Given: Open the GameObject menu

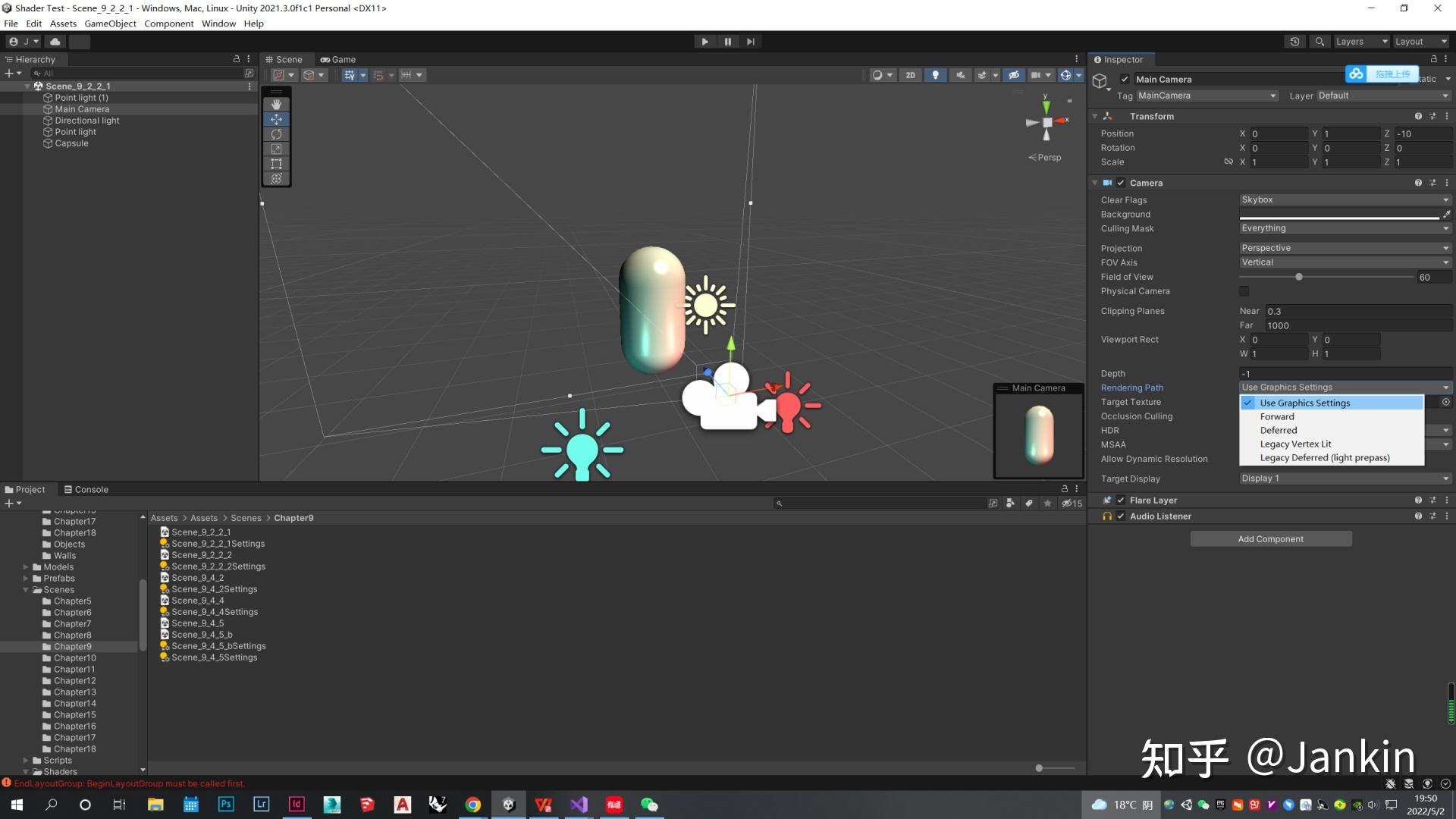Looking at the screenshot, I should pyautogui.click(x=109, y=24).
